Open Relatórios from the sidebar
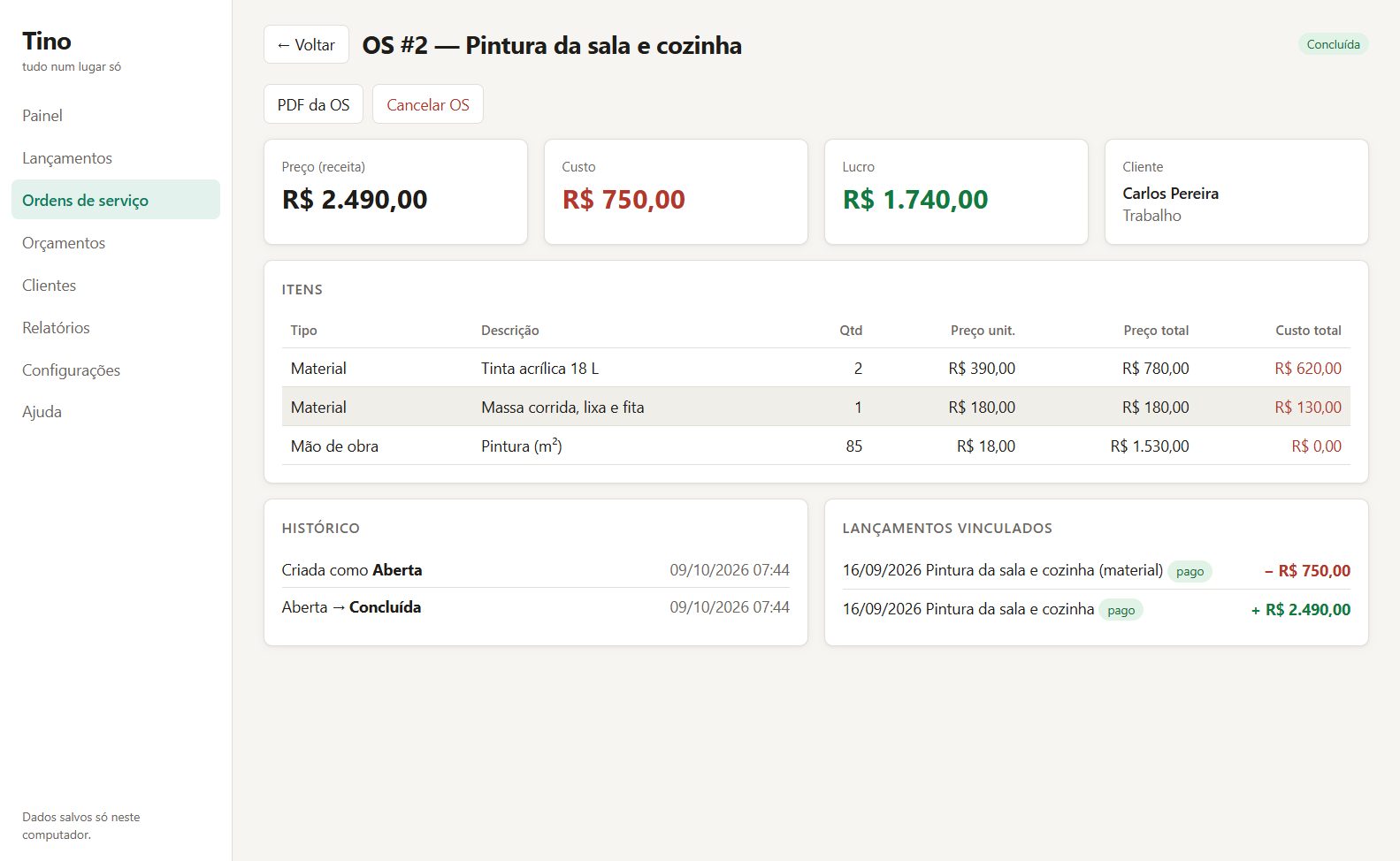1400x861 pixels. click(x=116, y=328)
